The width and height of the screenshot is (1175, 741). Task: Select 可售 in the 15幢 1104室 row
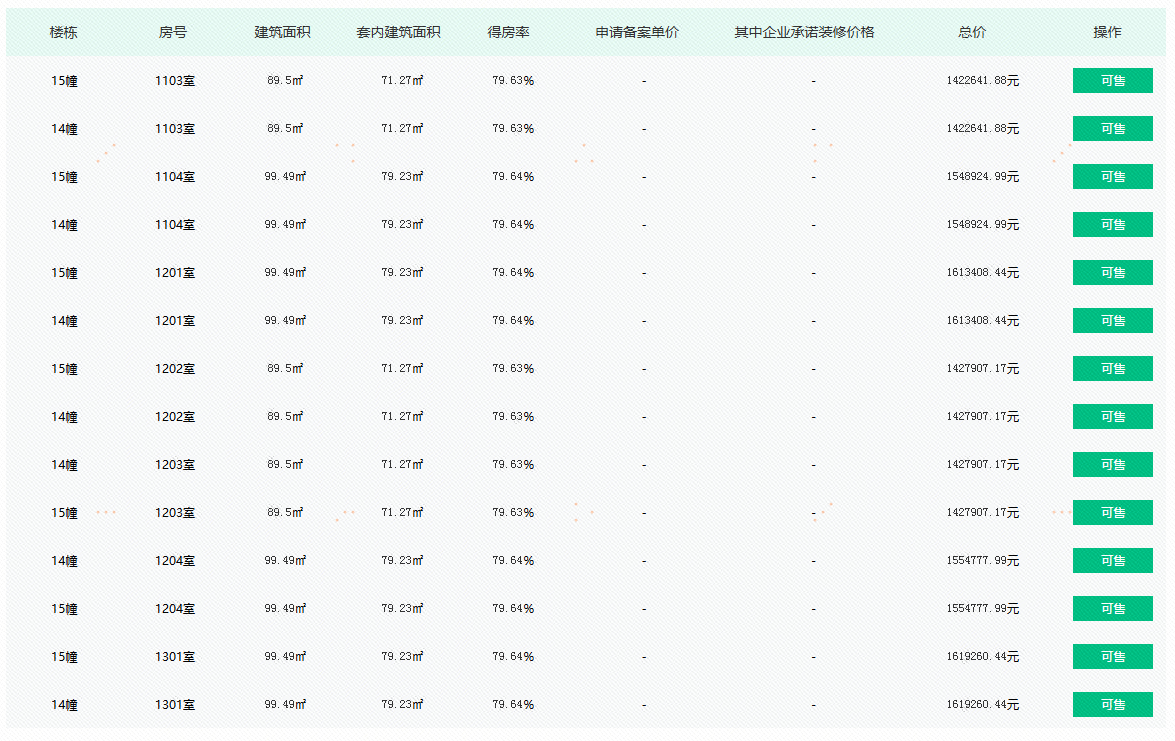point(1112,177)
